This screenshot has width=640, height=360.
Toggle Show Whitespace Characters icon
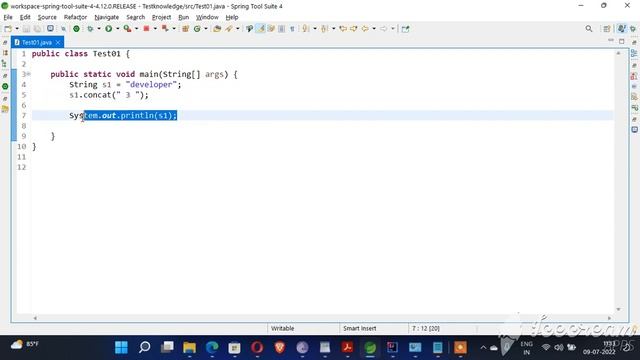292,29
